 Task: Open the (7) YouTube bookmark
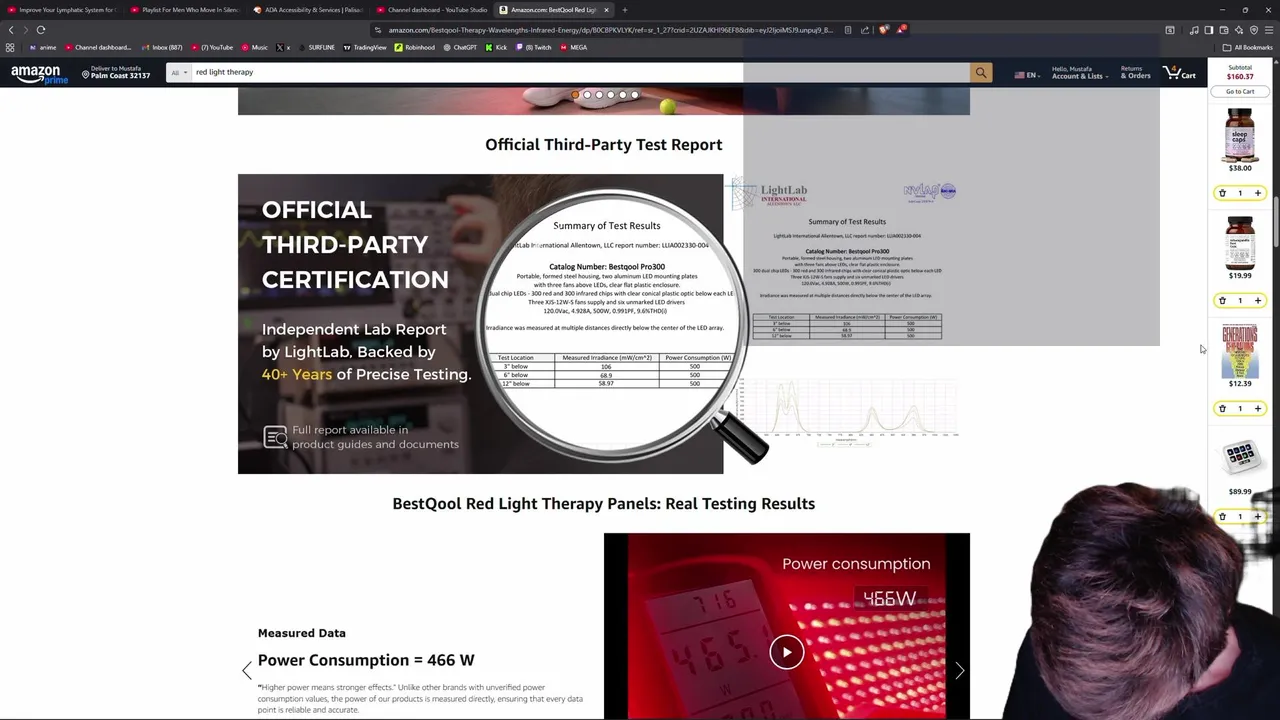point(212,47)
